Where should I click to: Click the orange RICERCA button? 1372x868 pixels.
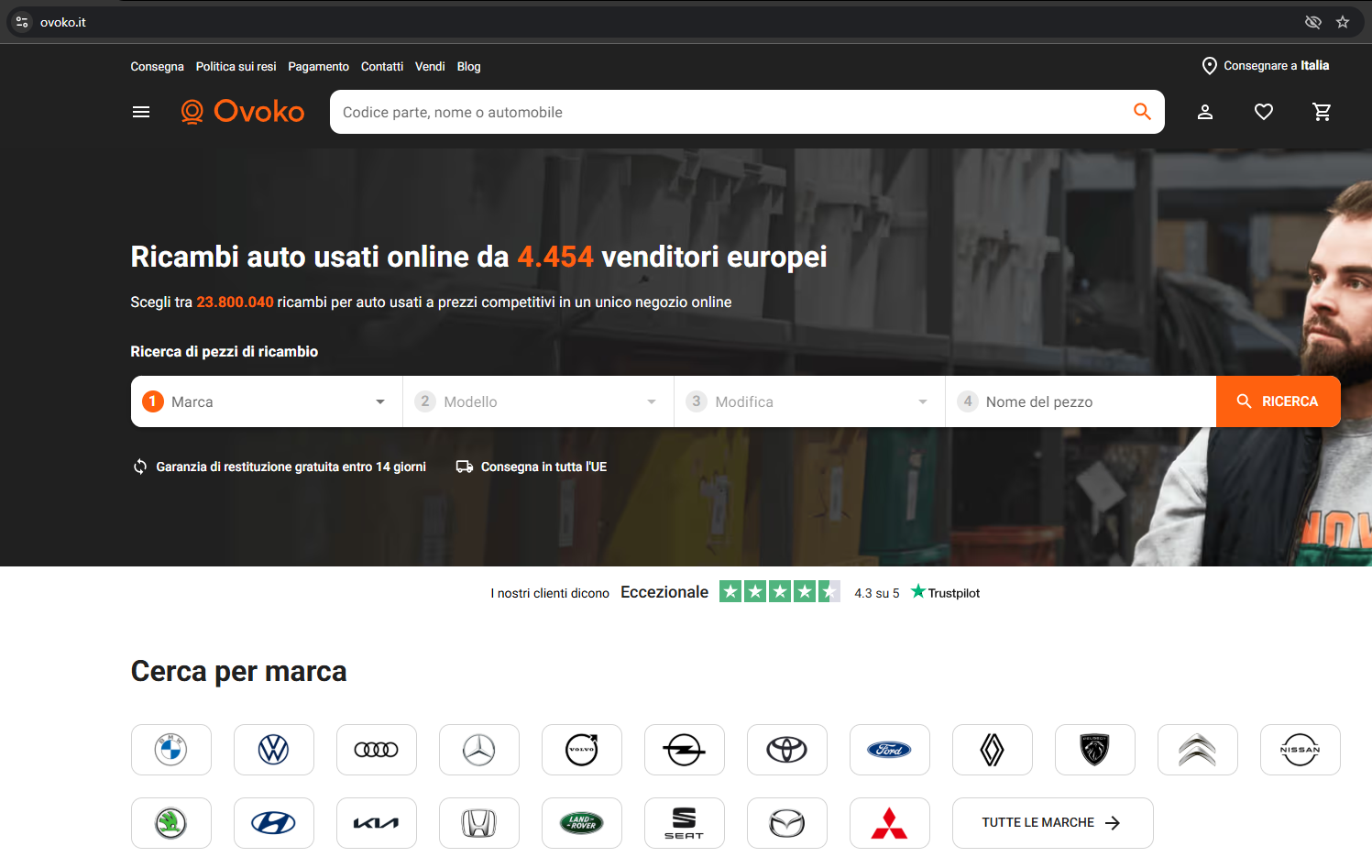pyautogui.click(x=1279, y=401)
